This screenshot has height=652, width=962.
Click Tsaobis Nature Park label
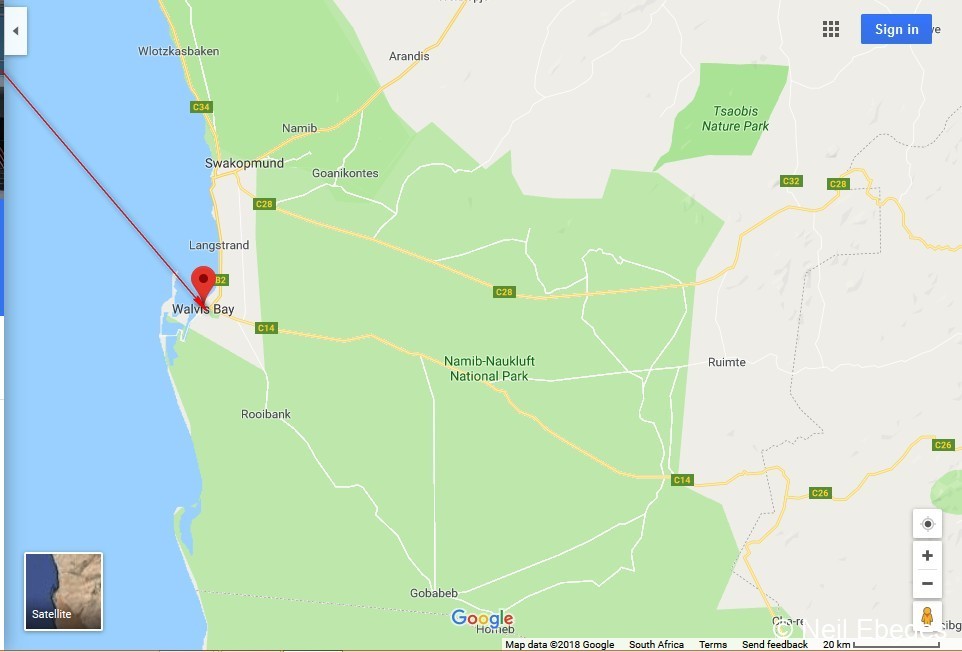coord(735,118)
